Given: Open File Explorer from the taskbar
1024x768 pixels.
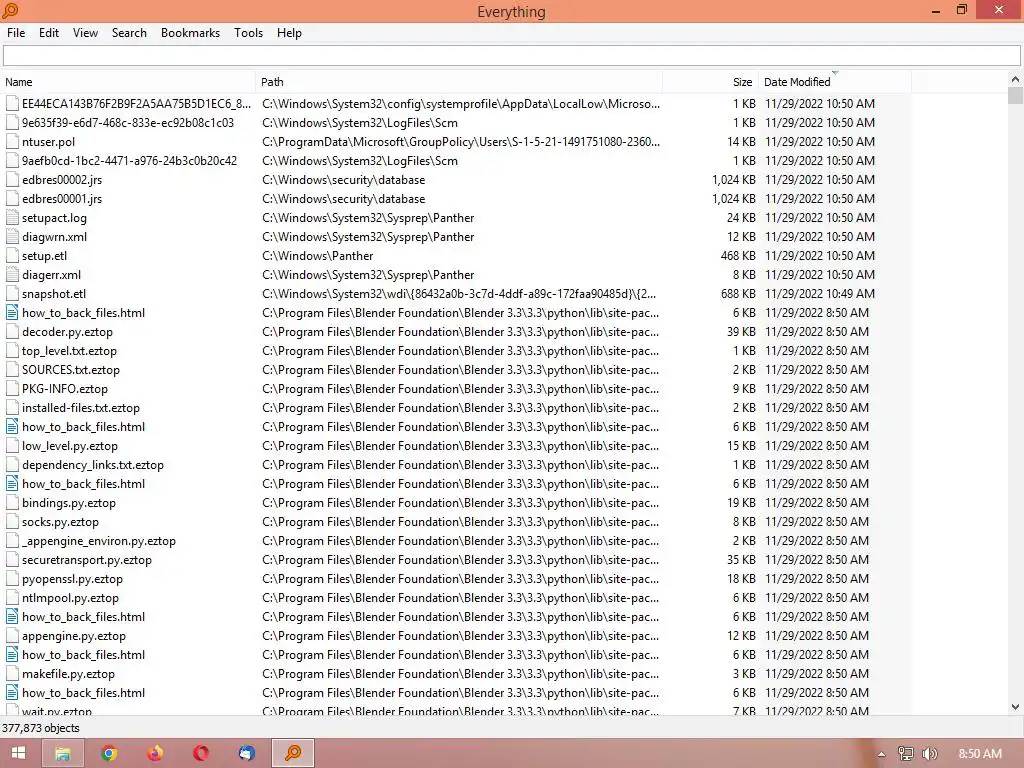Looking at the screenshot, I should click(x=63, y=753).
